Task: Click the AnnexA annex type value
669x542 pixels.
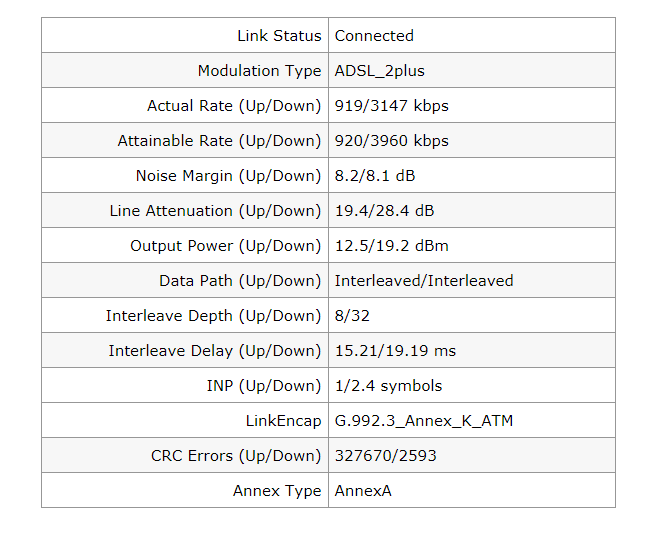Action: (x=362, y=491)
